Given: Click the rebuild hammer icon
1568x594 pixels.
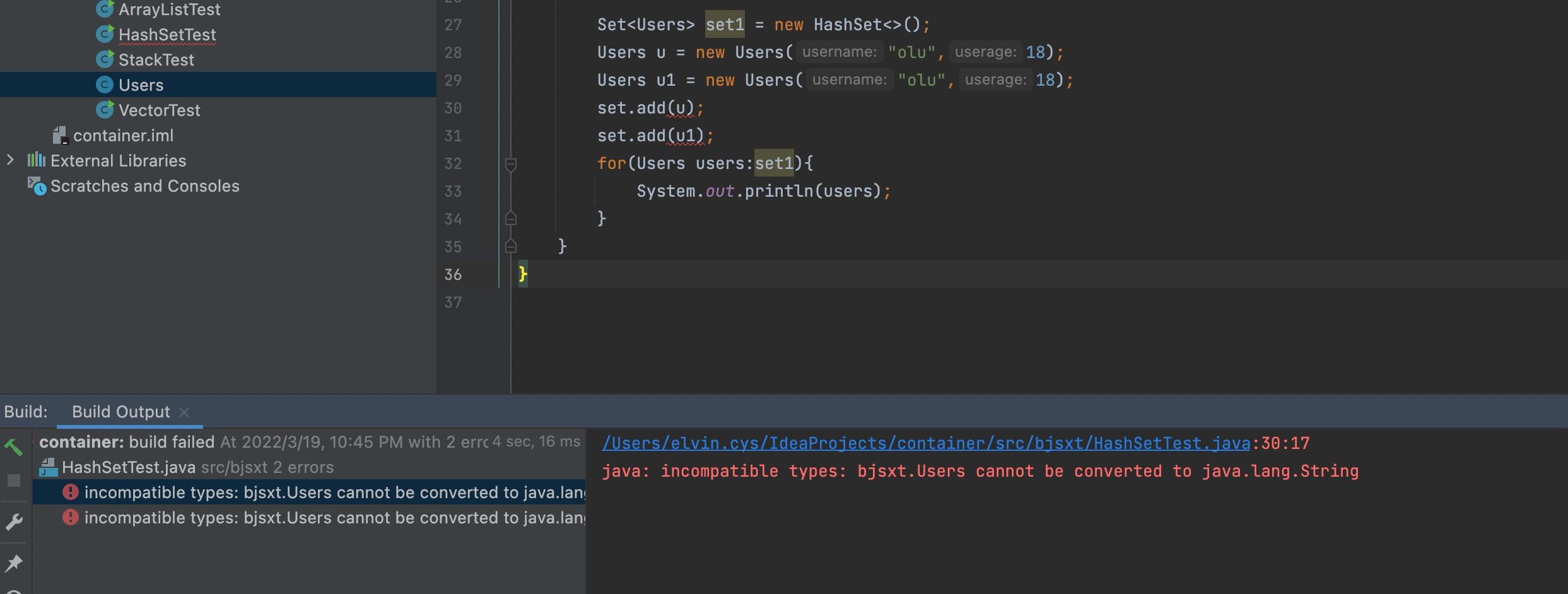Looking at the screenshot, I should (14, 447).
